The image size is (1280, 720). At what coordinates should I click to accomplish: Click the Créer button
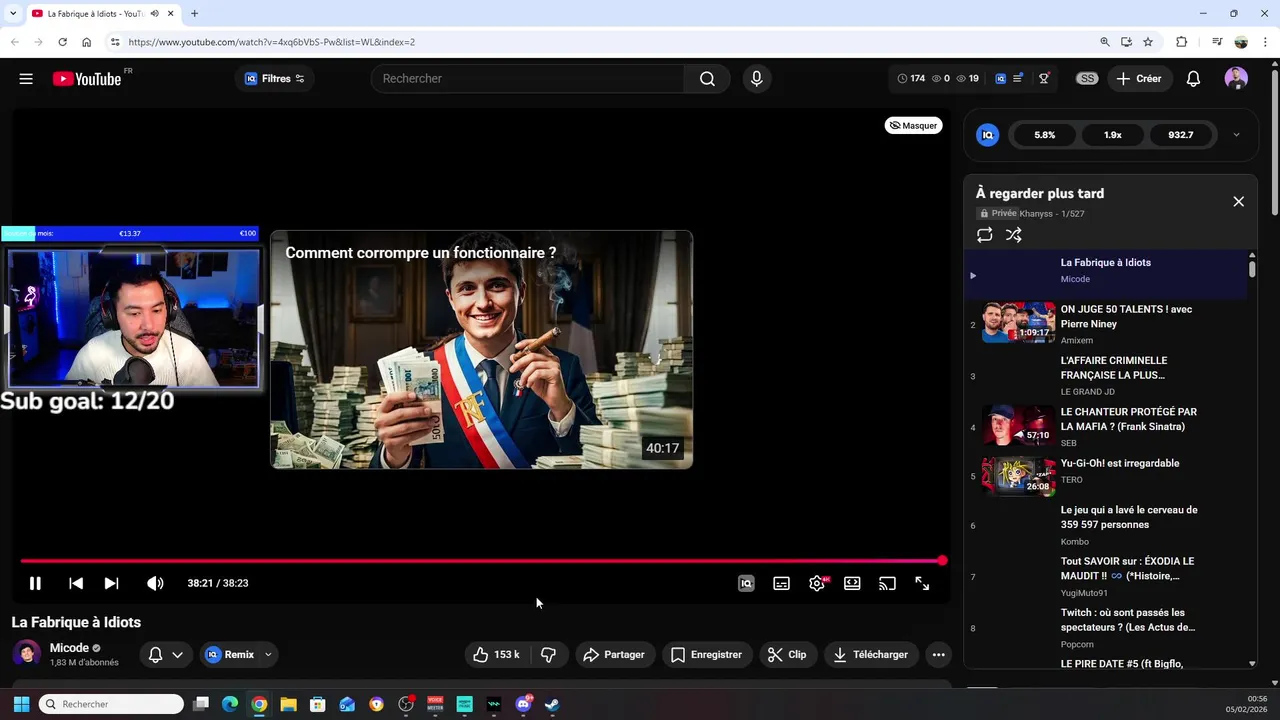coord(1139,79)
